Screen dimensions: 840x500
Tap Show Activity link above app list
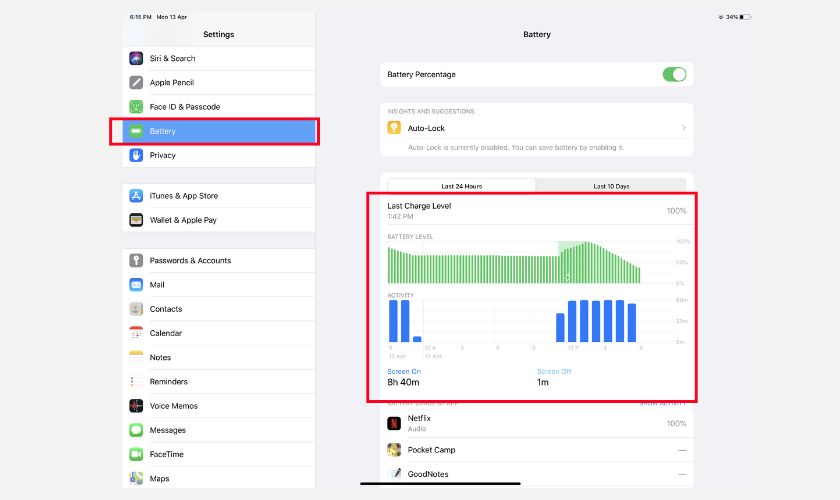663,403
